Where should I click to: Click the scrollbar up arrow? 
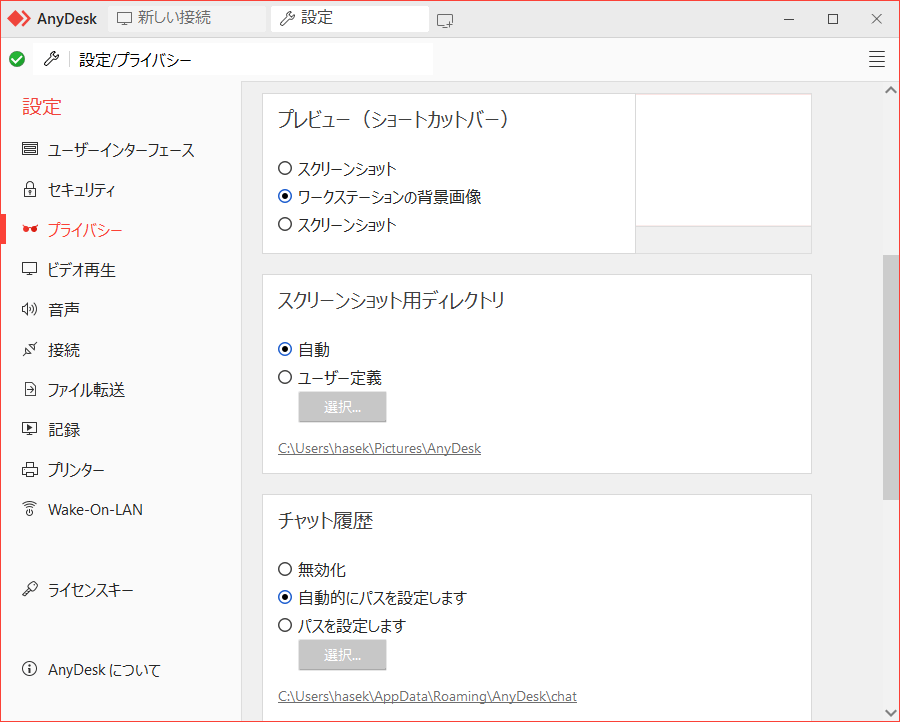coord(890,90)
